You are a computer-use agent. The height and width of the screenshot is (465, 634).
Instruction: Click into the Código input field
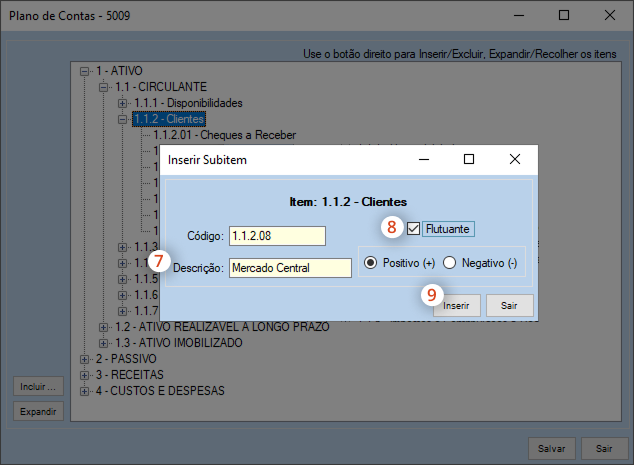point(277,235)
